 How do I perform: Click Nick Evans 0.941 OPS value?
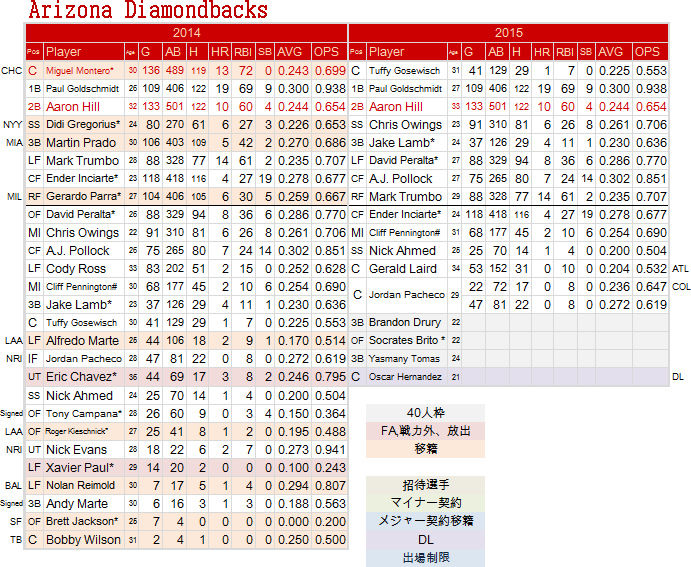pos(330,450)
